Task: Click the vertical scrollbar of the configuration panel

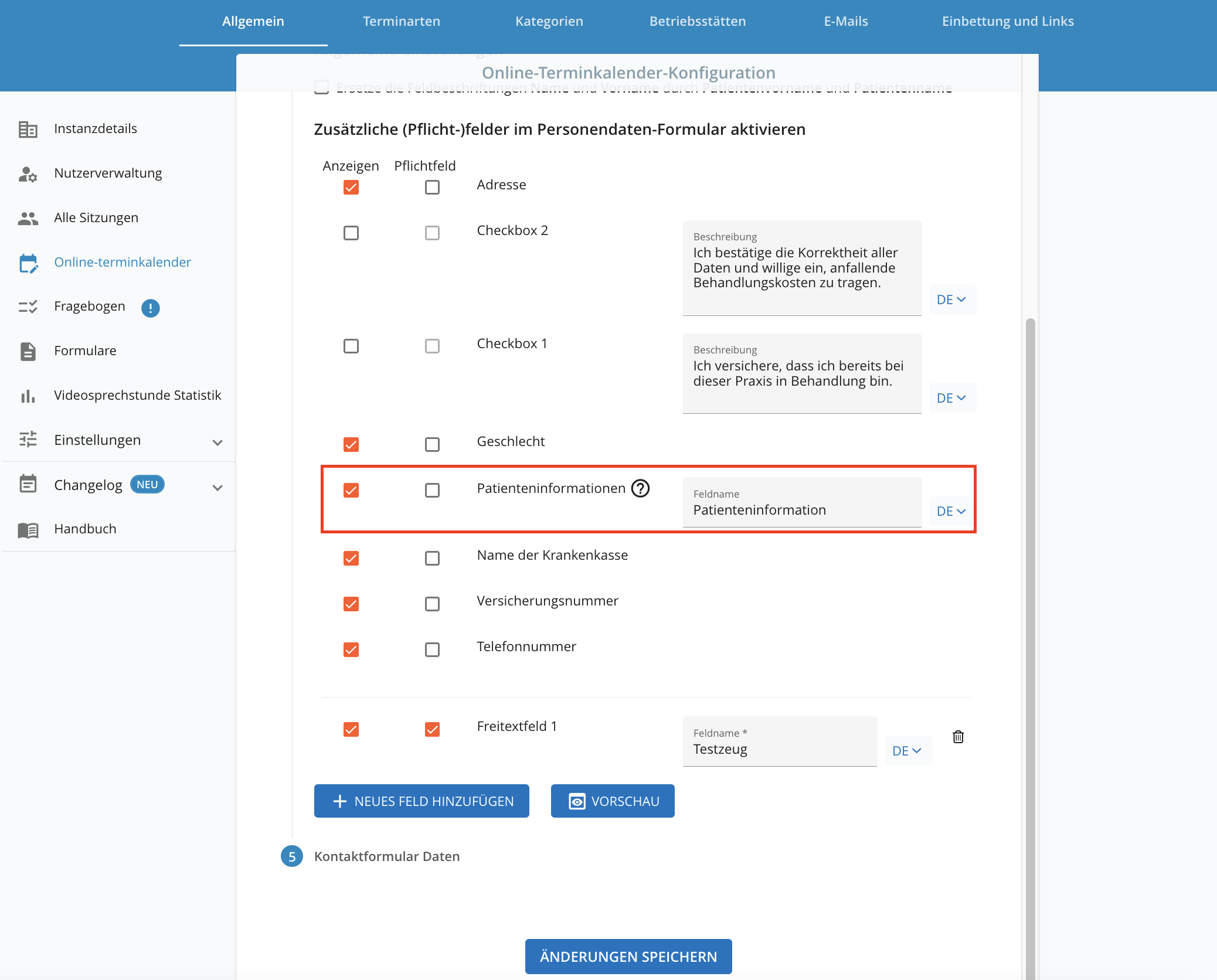Action: 1030,645
